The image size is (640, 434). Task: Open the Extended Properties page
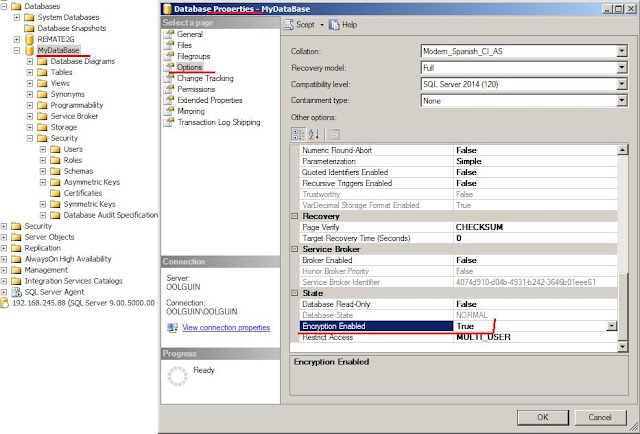pyautogui.click(x=210, y=100)
